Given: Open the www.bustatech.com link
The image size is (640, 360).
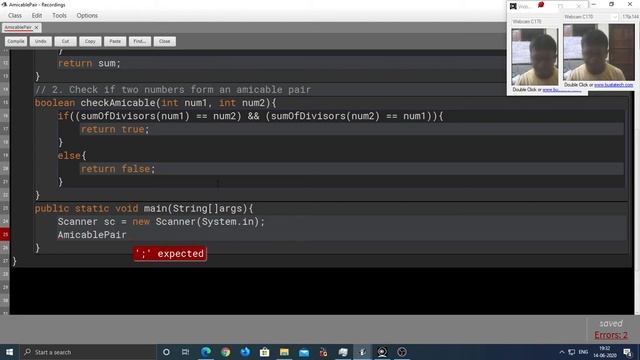Looking at the screenshot, I should click(x=613, y=85).
